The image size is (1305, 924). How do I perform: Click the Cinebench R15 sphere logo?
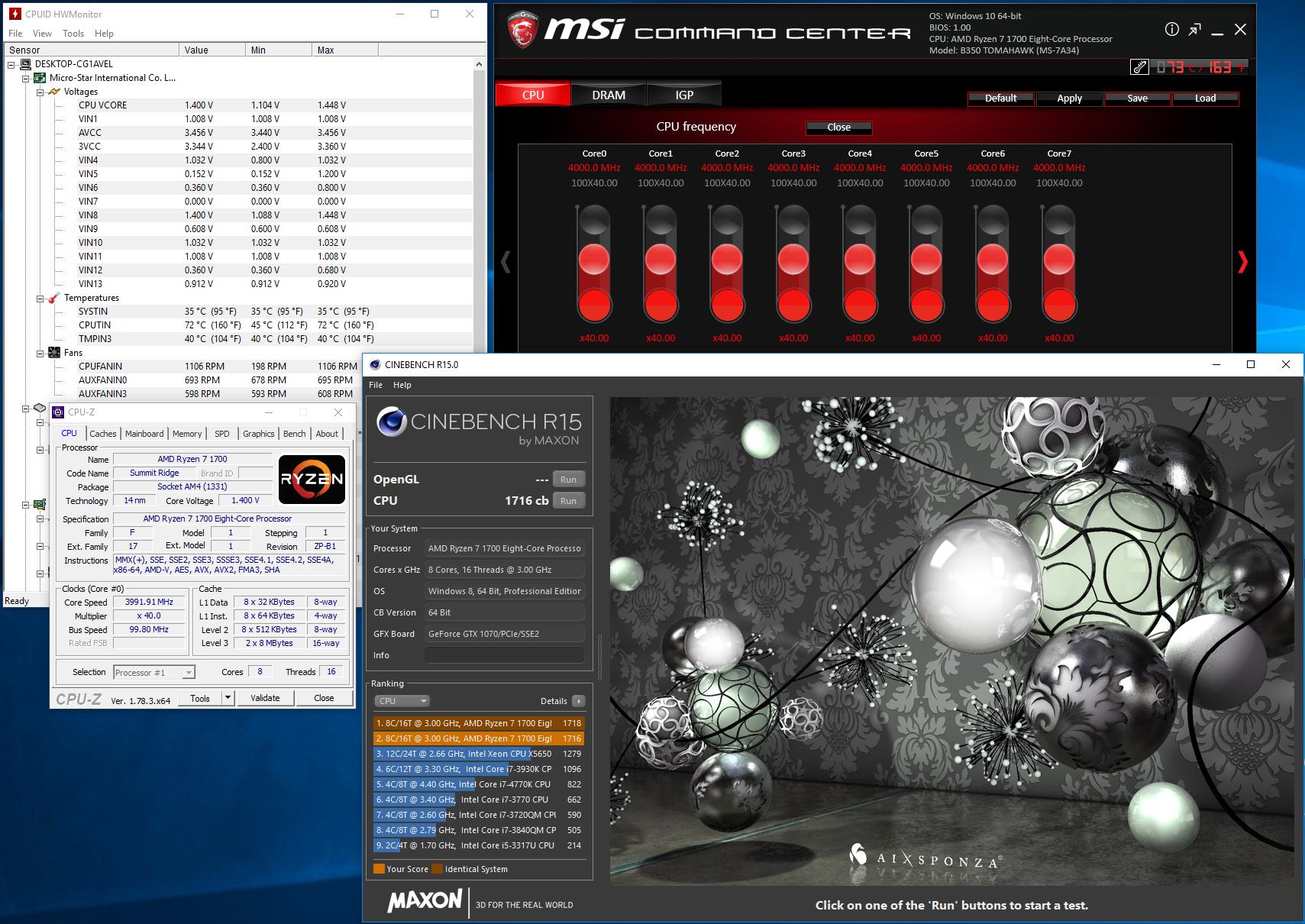click(x=392, y=422)
